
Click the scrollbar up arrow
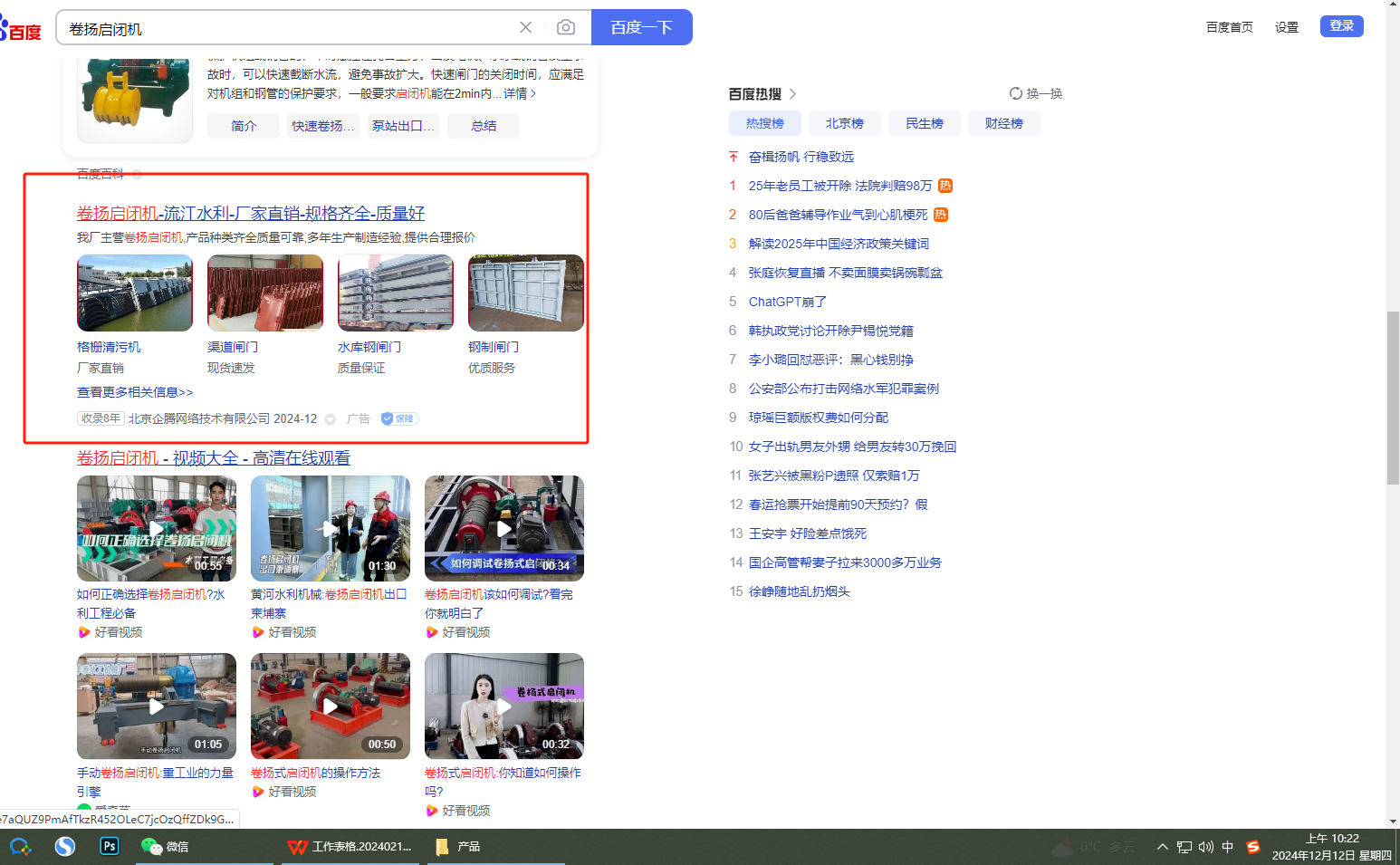coord(1393,5)
